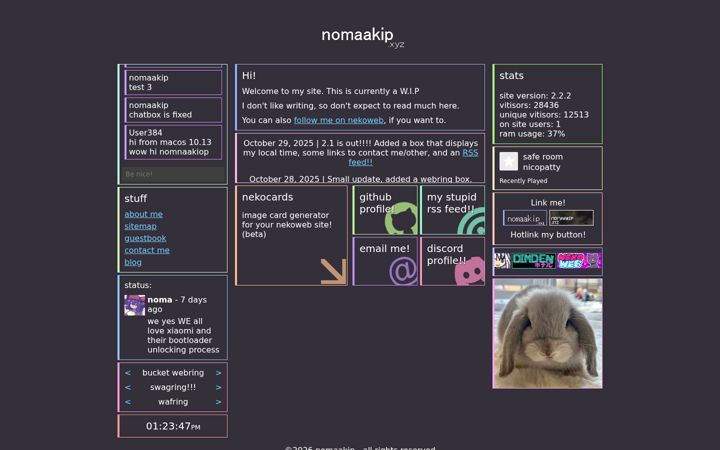Screen dimensions: 720x450
Task: Open the about me link
Action: pyautogui.click(x=143, y=214)
